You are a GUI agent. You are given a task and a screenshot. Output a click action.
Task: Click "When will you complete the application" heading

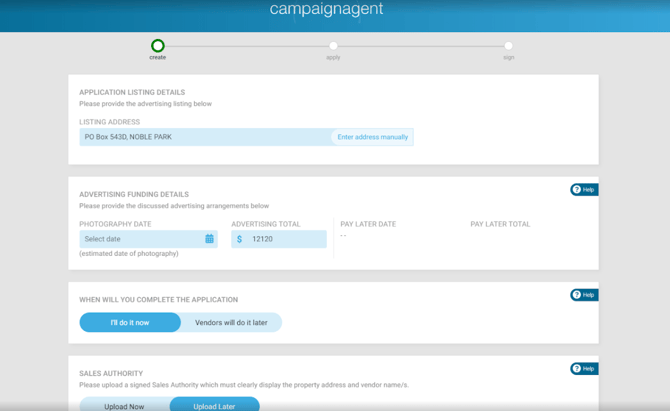pyautogui.click(x=159, y=300)
